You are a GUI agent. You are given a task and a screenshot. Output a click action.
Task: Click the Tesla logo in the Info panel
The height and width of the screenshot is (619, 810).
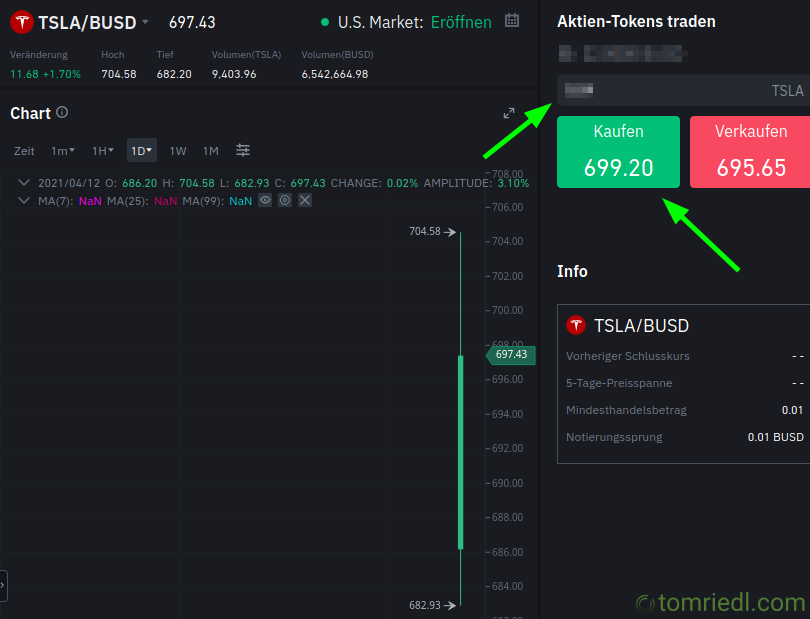coord(576,325)
